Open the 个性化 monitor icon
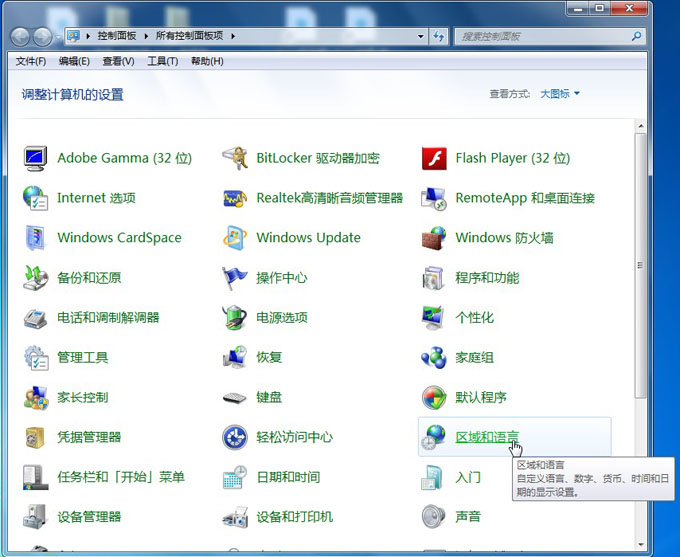 [433, 318]
